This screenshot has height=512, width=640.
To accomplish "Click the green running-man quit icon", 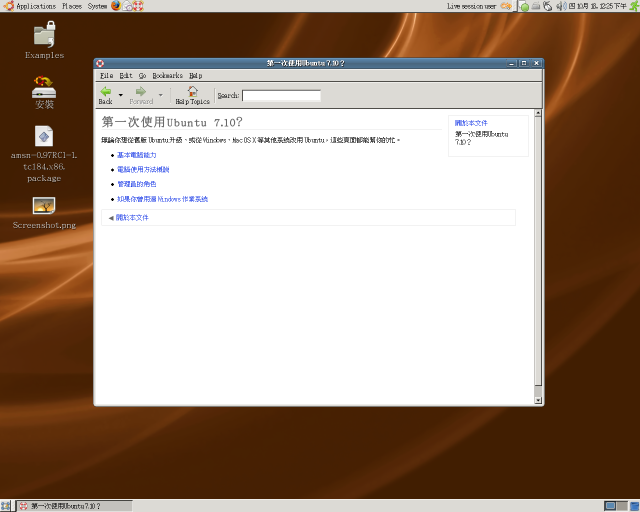I will click(x=634, y=6).
